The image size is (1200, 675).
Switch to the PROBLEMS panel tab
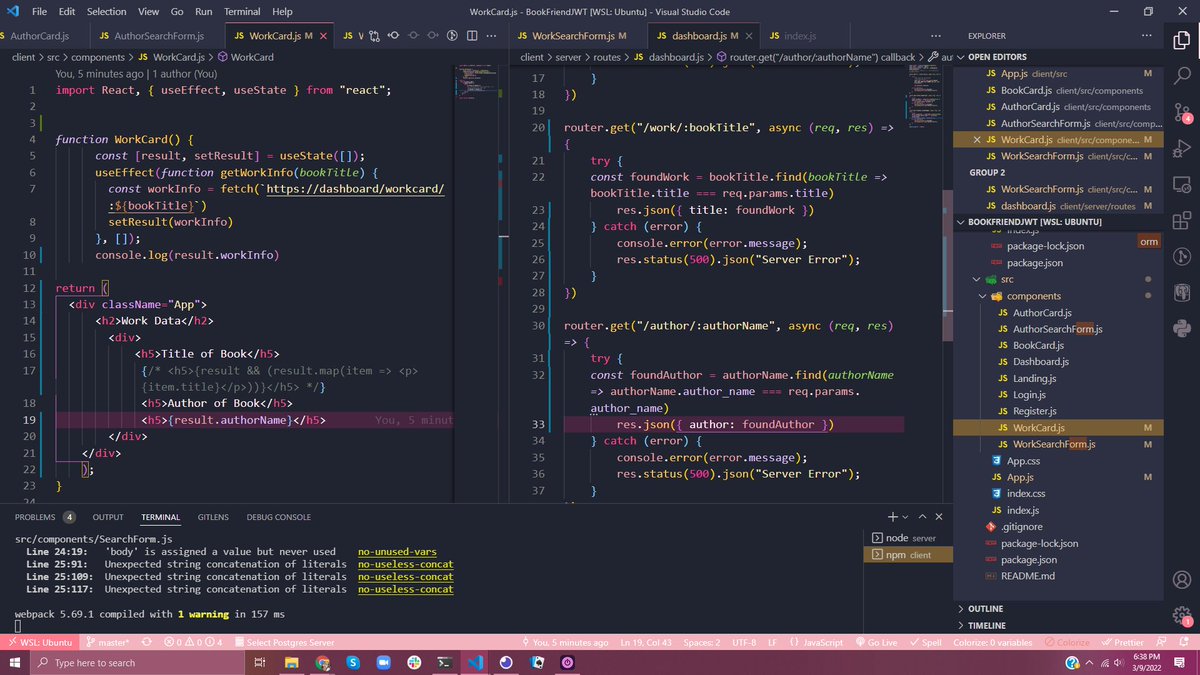pyautogui.click(x=45, y=517)
